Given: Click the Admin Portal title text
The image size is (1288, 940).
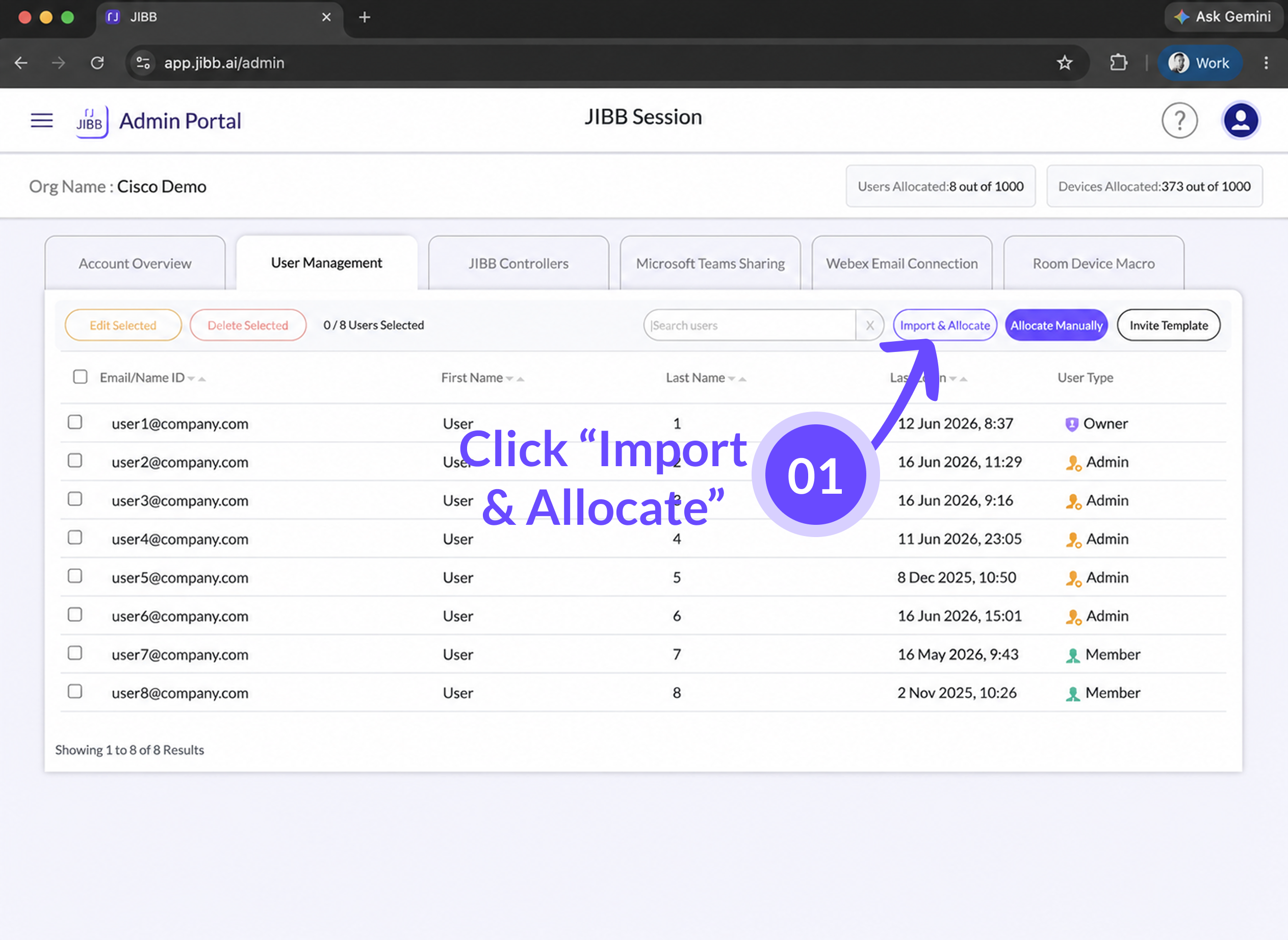Looking at the screenshot, I should [x=181, y=121].
